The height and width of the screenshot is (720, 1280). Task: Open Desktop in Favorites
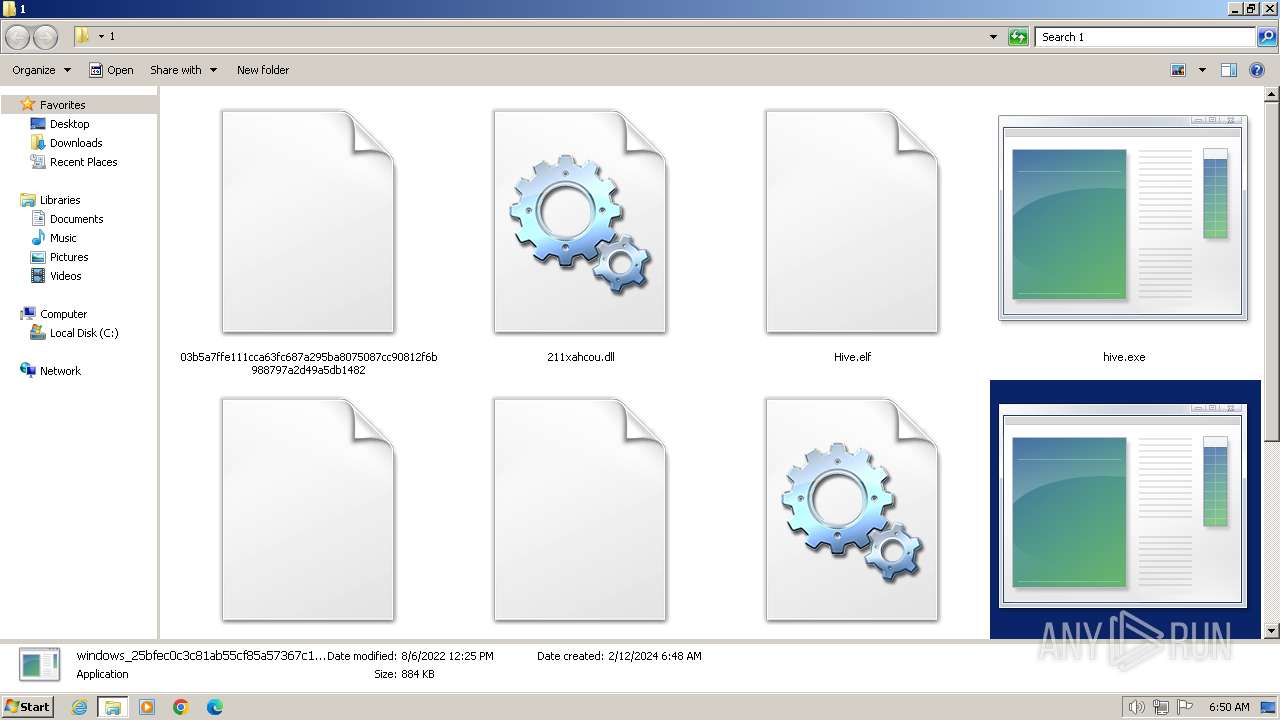tap(69, 124)
